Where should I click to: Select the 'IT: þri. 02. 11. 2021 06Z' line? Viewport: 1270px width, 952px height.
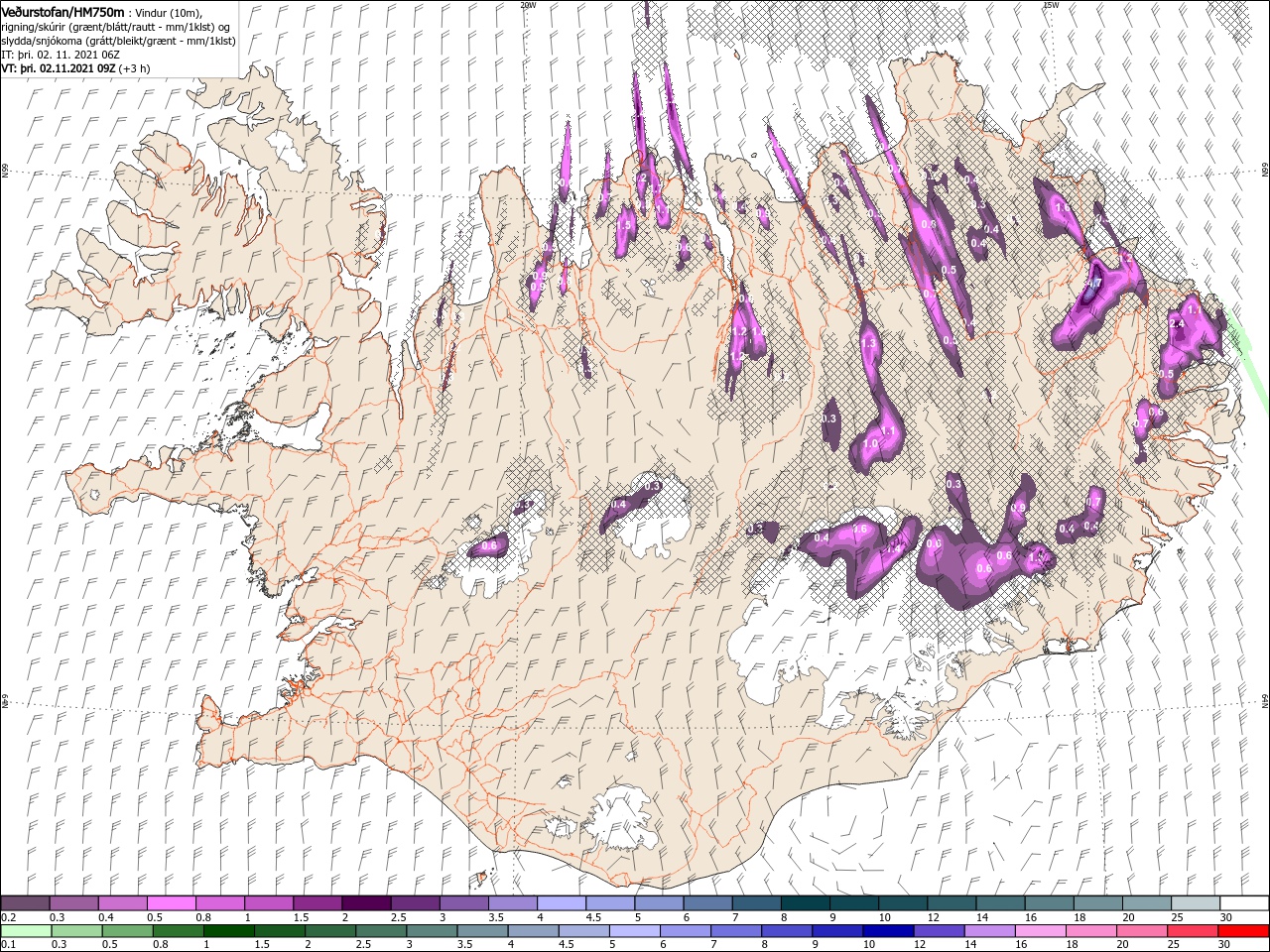point(62,55)
